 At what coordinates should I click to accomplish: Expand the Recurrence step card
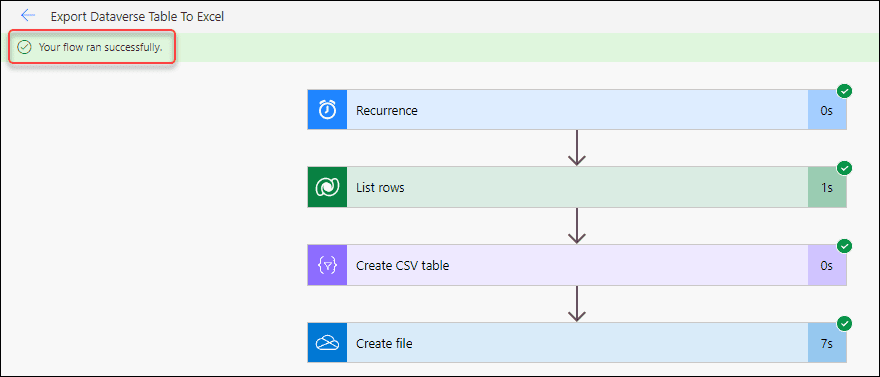[577, 110]
